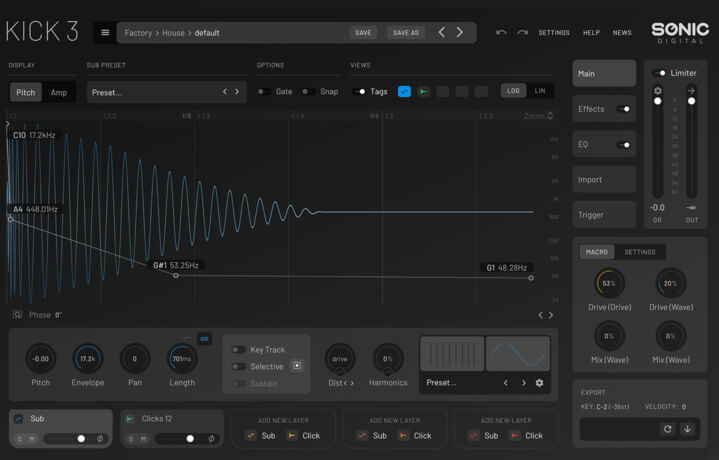Open the Main page tab

pos(604,73)
